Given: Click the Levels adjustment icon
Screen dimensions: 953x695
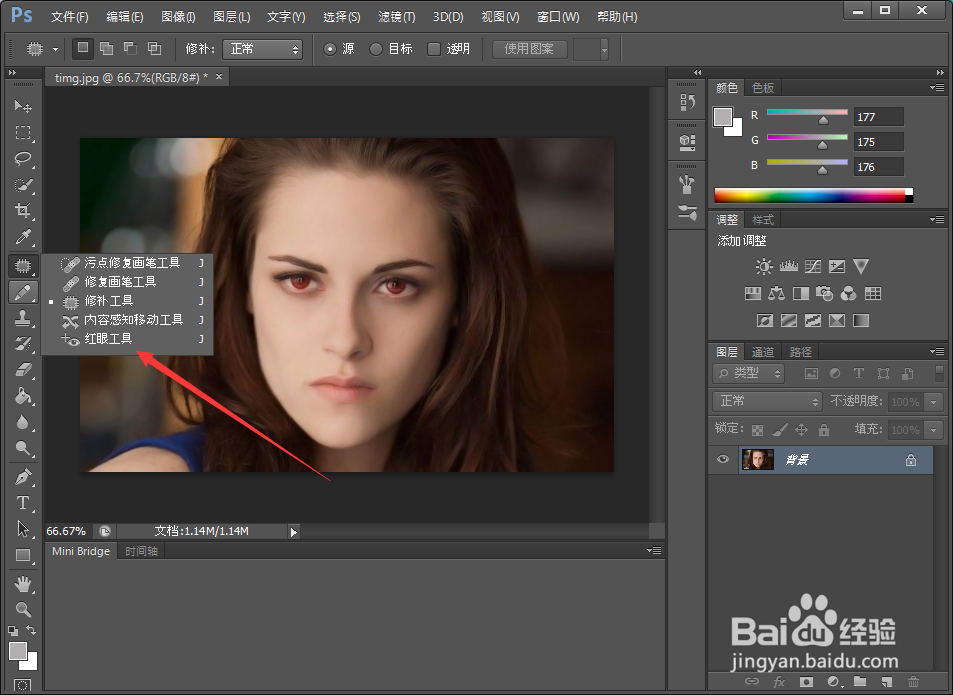Looking at the screenshot, I should pos(788,266).
